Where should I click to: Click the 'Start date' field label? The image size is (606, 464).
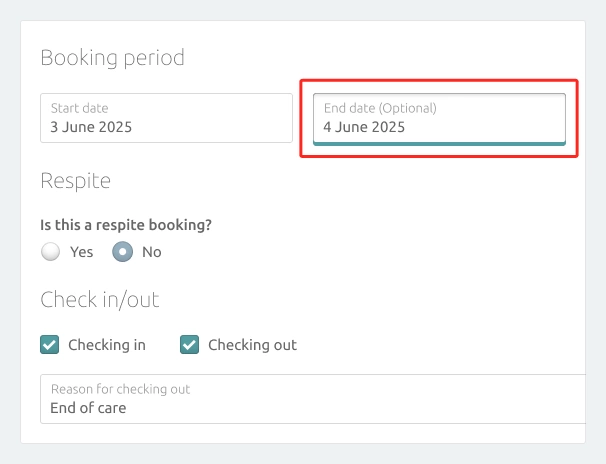[80, 108]
